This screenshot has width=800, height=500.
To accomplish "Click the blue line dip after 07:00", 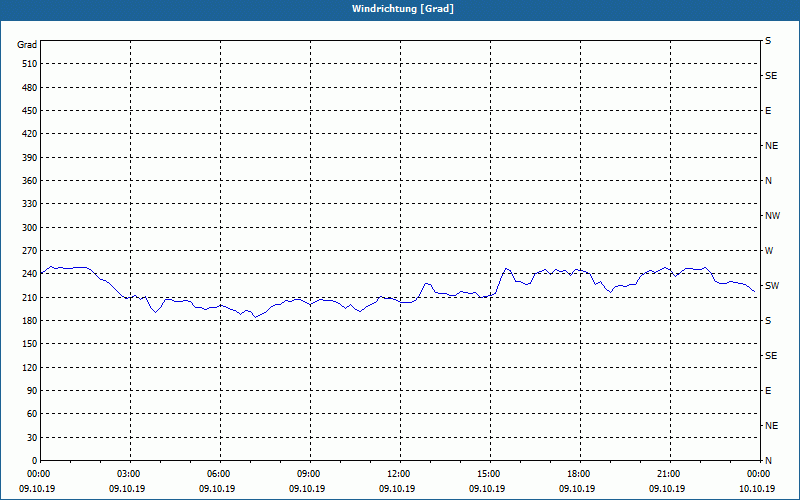I will click(x=256, y=317).
